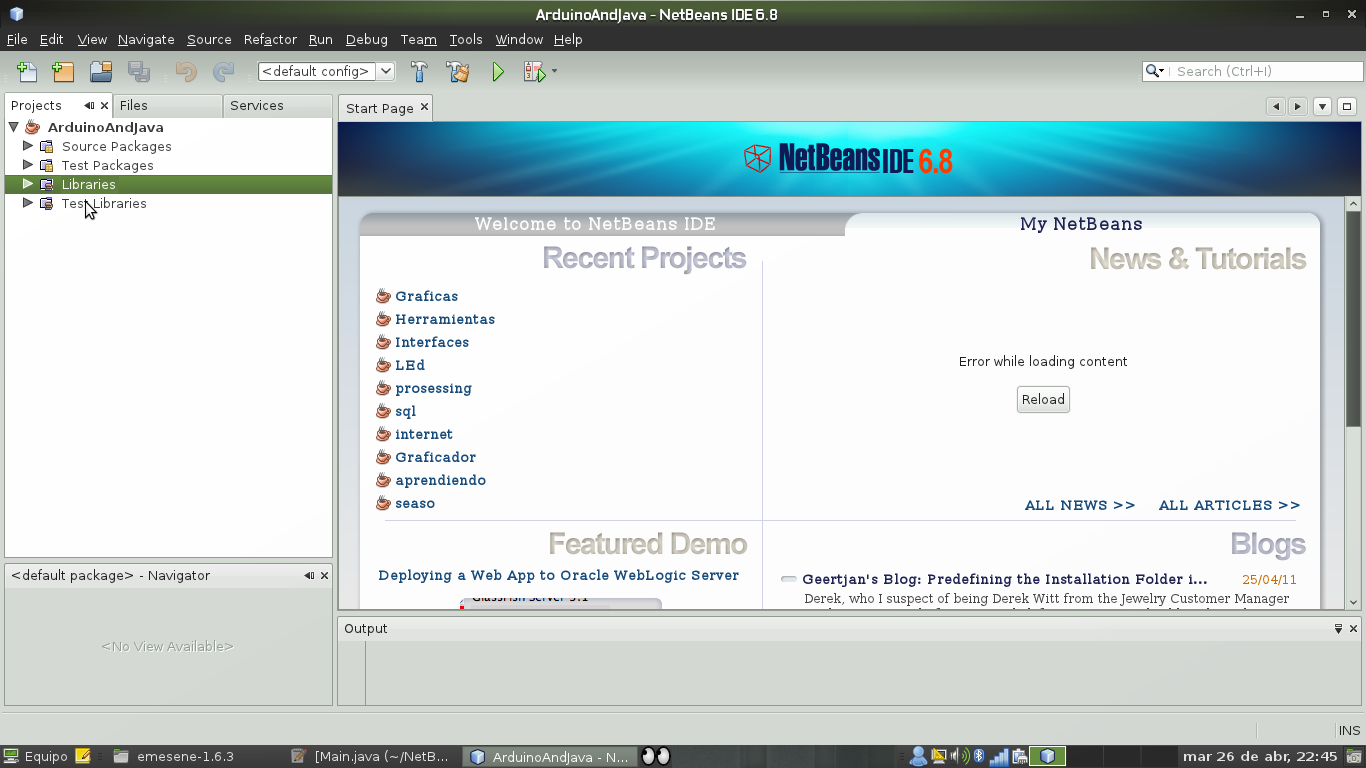The width and height of the screenshot is (1366, 768).
Task: Click the New Project toolbar icon
Action: (x=63, y=71)
